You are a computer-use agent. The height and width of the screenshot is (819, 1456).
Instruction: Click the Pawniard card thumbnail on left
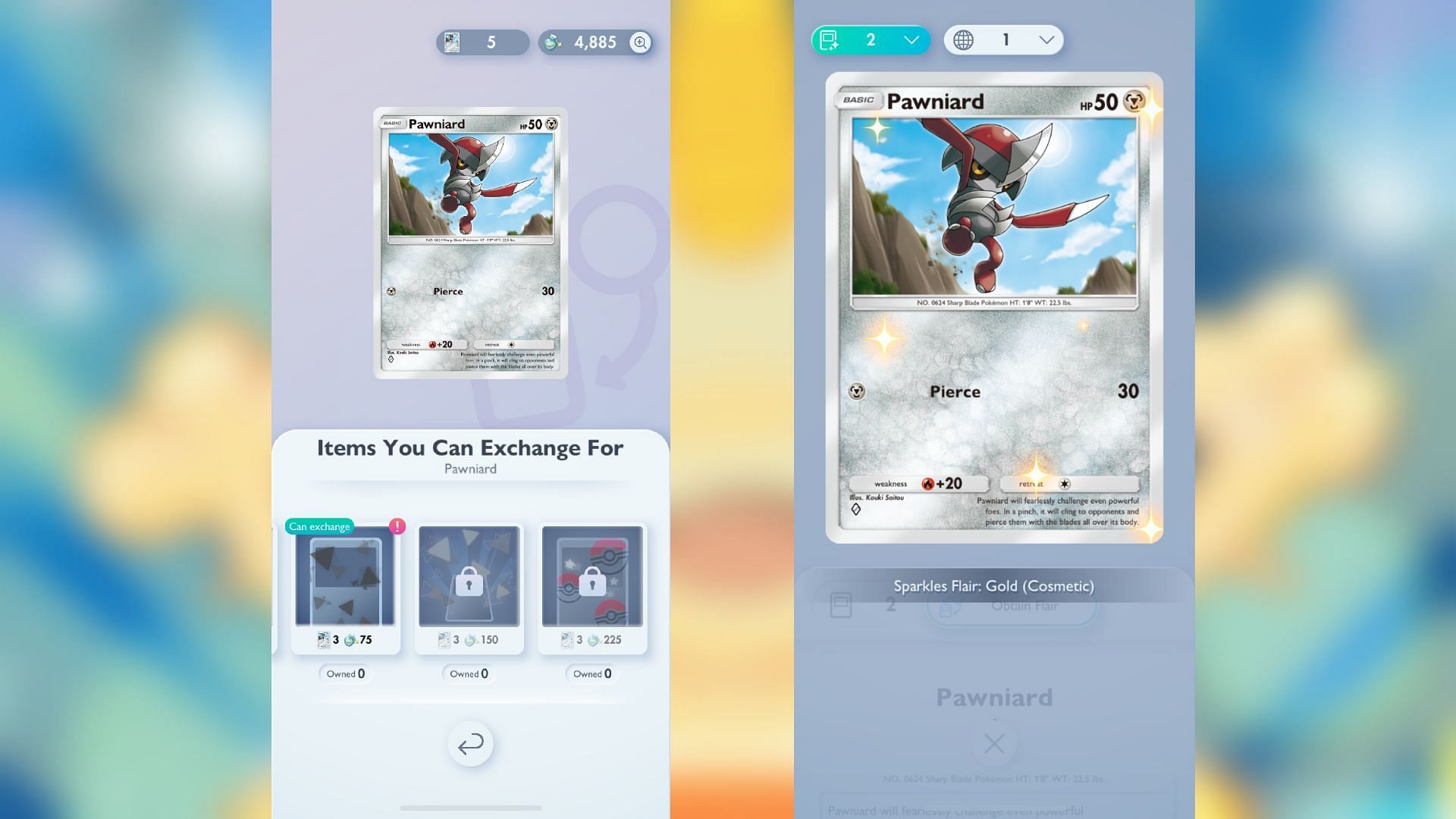pyautogui.click(x=470, y=244)
